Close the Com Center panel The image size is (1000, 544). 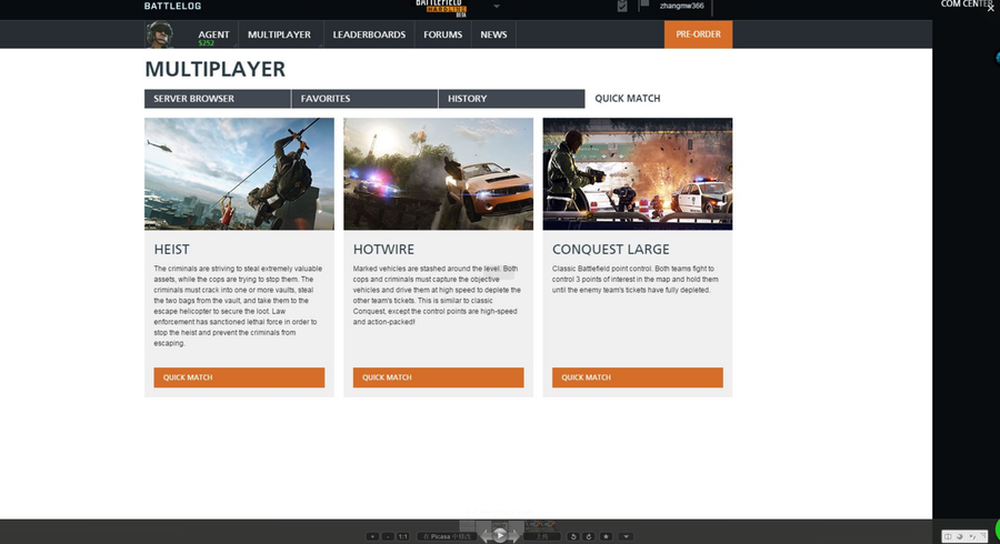tap(992, 8)
